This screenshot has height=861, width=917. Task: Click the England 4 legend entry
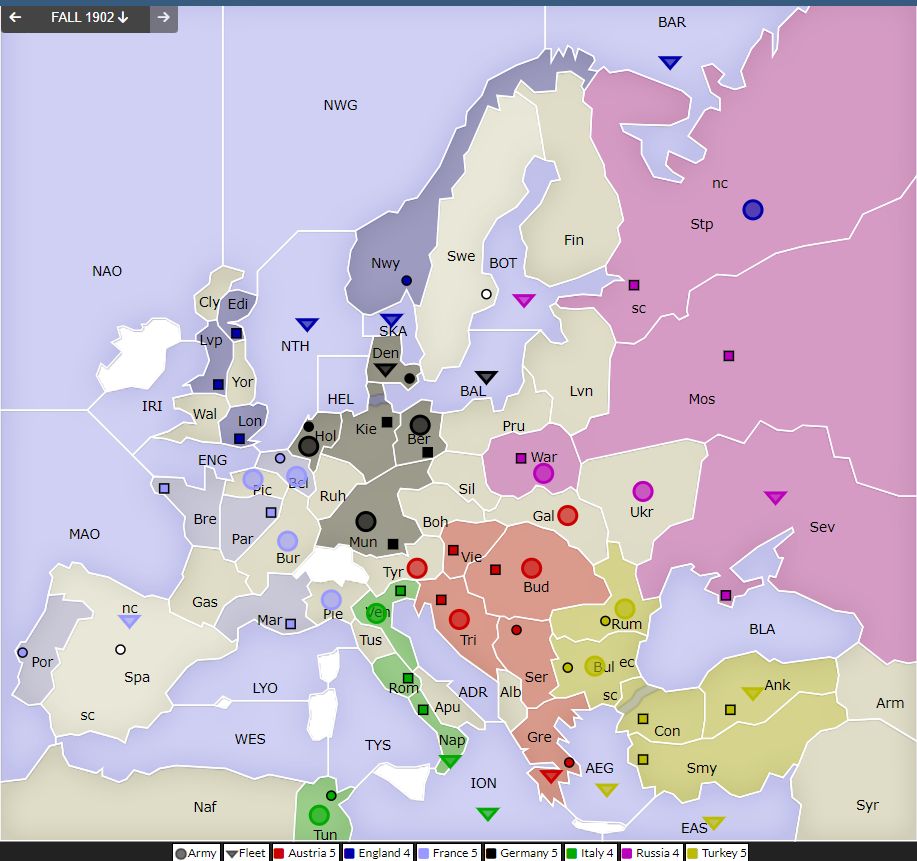(378, 853)
